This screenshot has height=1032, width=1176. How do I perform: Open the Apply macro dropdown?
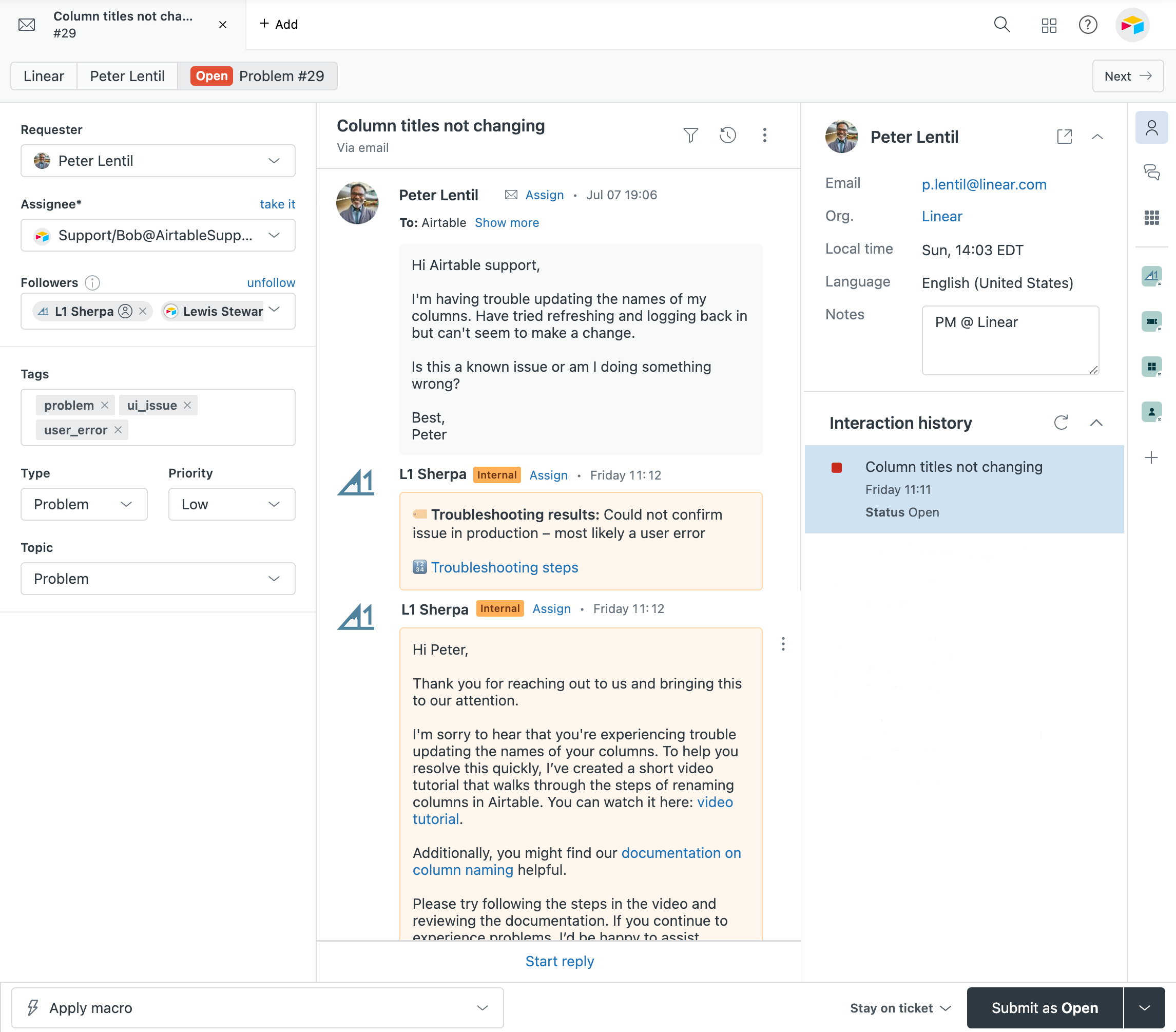(x=257, y=1008)
